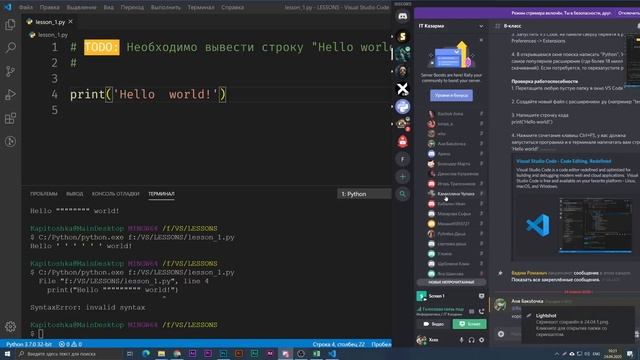Disconnect from the voice channel
The image size is (640, 360).
click(x=482, y=311)
